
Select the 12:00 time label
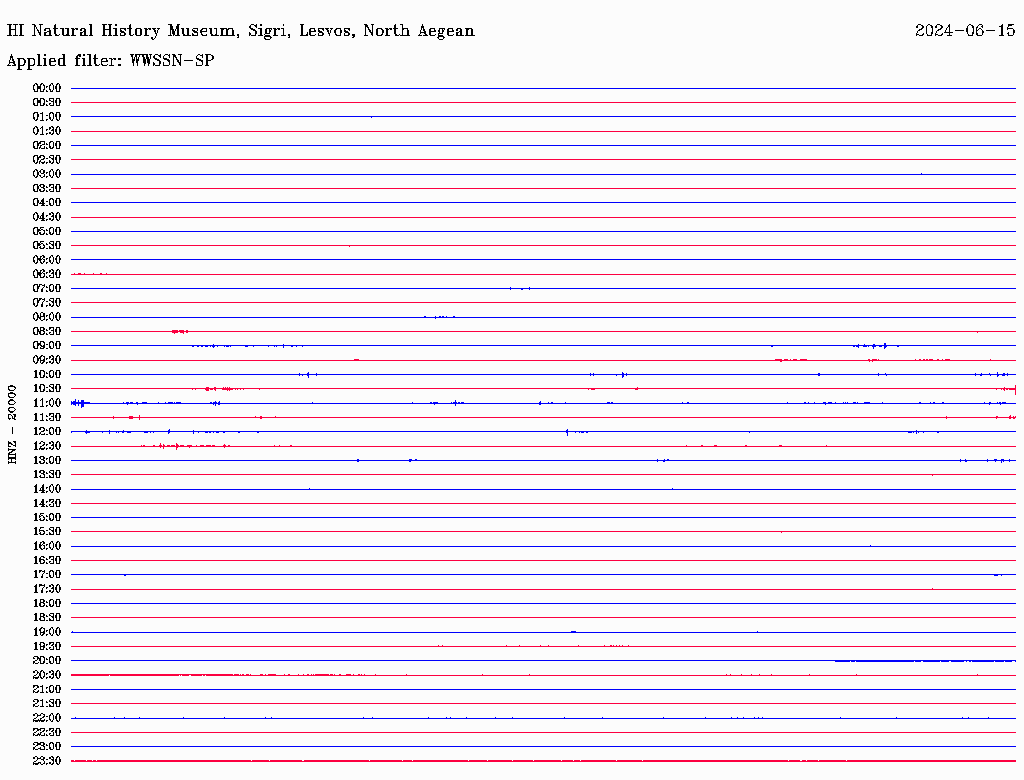tap(47, 432)
